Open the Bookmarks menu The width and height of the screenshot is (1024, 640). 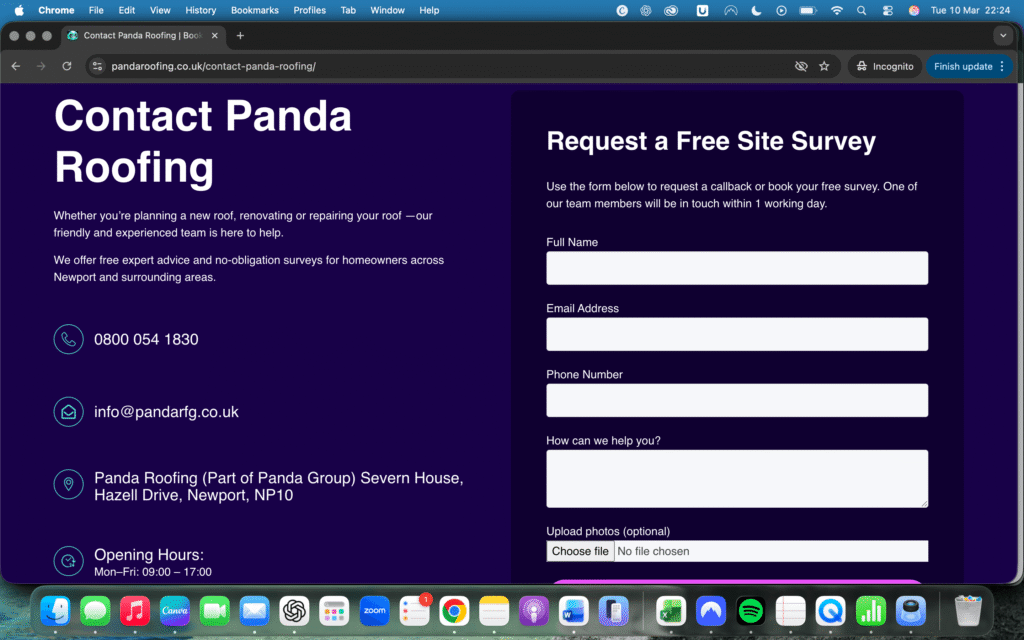coord(254,10)
